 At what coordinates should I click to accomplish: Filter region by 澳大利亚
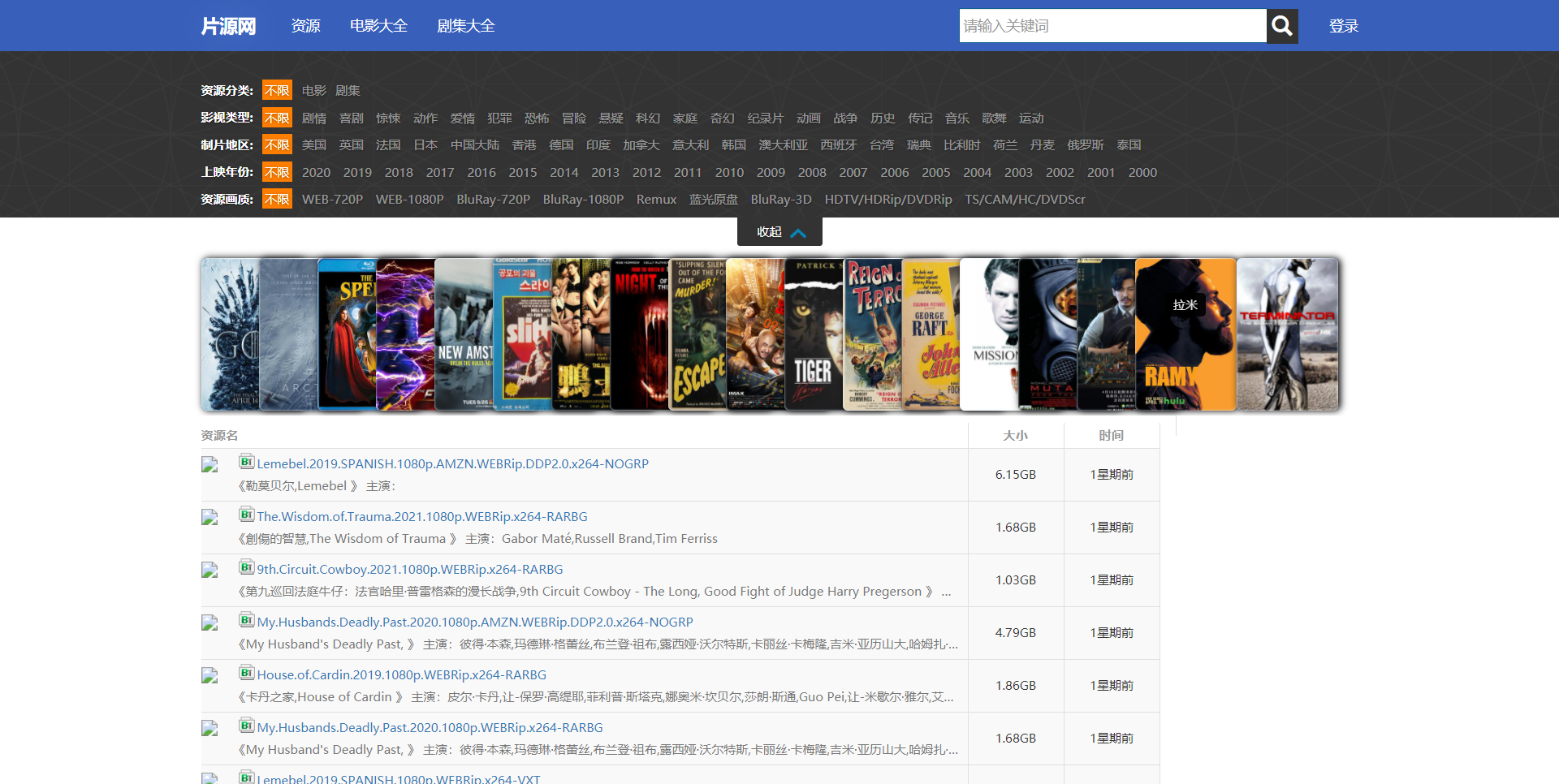pyautogui.click(x=783, y=144)
